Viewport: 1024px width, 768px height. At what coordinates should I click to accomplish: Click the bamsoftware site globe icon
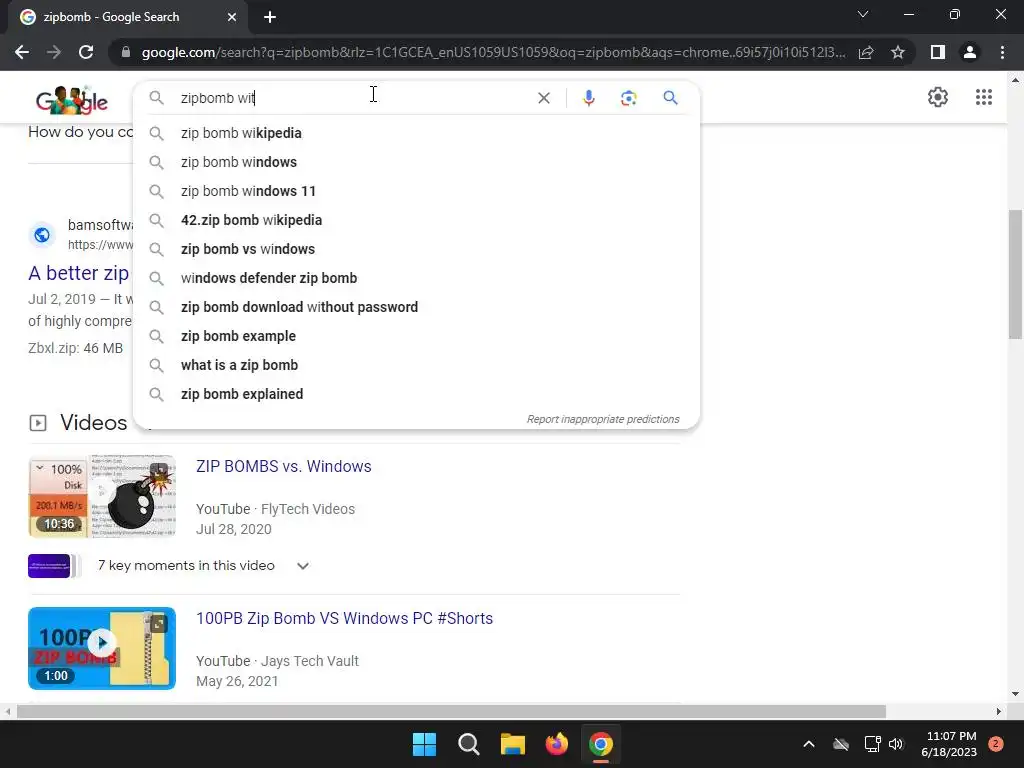pyautogui.click(x=42, y=234)
